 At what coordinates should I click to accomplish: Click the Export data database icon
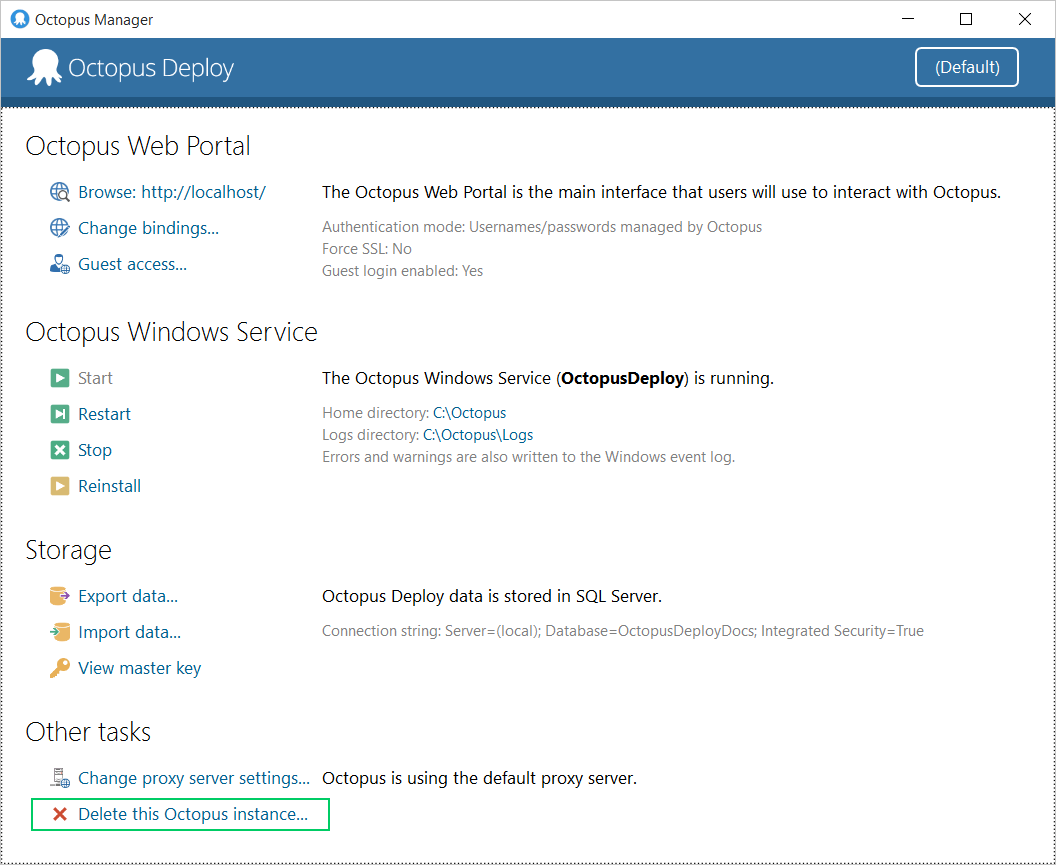click(x=60, y=596)
